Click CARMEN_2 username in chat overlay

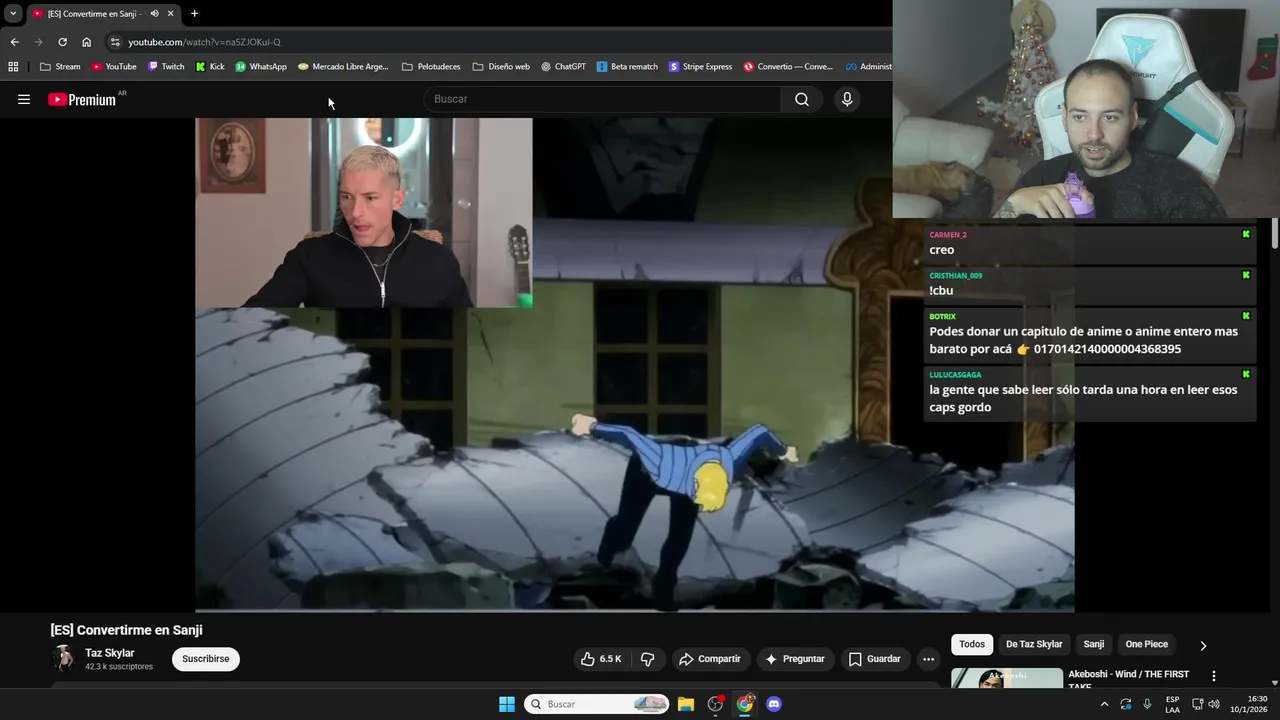(948, 235)
